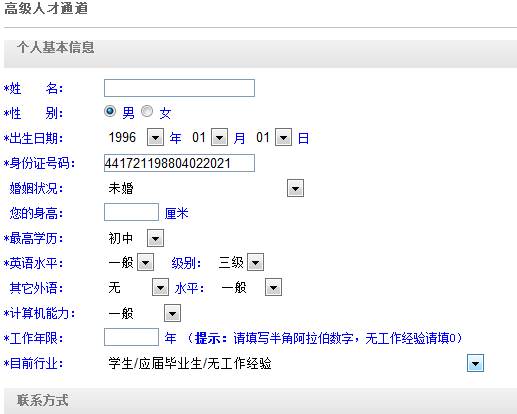This screenshot has width=517, height=414.
Task: Click the 身高 height input box
Action: tap(131, 212)
